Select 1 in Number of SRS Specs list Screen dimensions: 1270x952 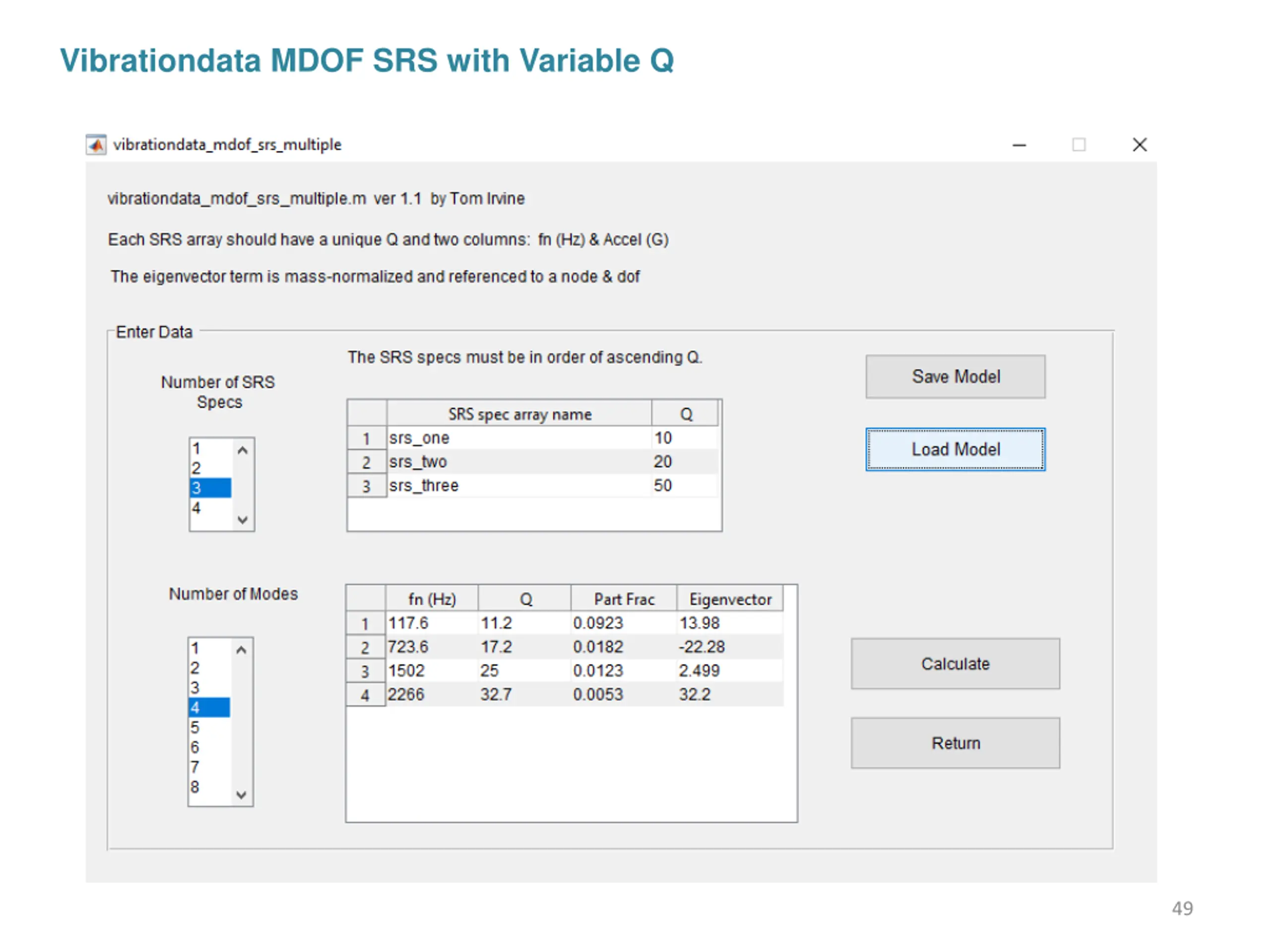[211, 448]
